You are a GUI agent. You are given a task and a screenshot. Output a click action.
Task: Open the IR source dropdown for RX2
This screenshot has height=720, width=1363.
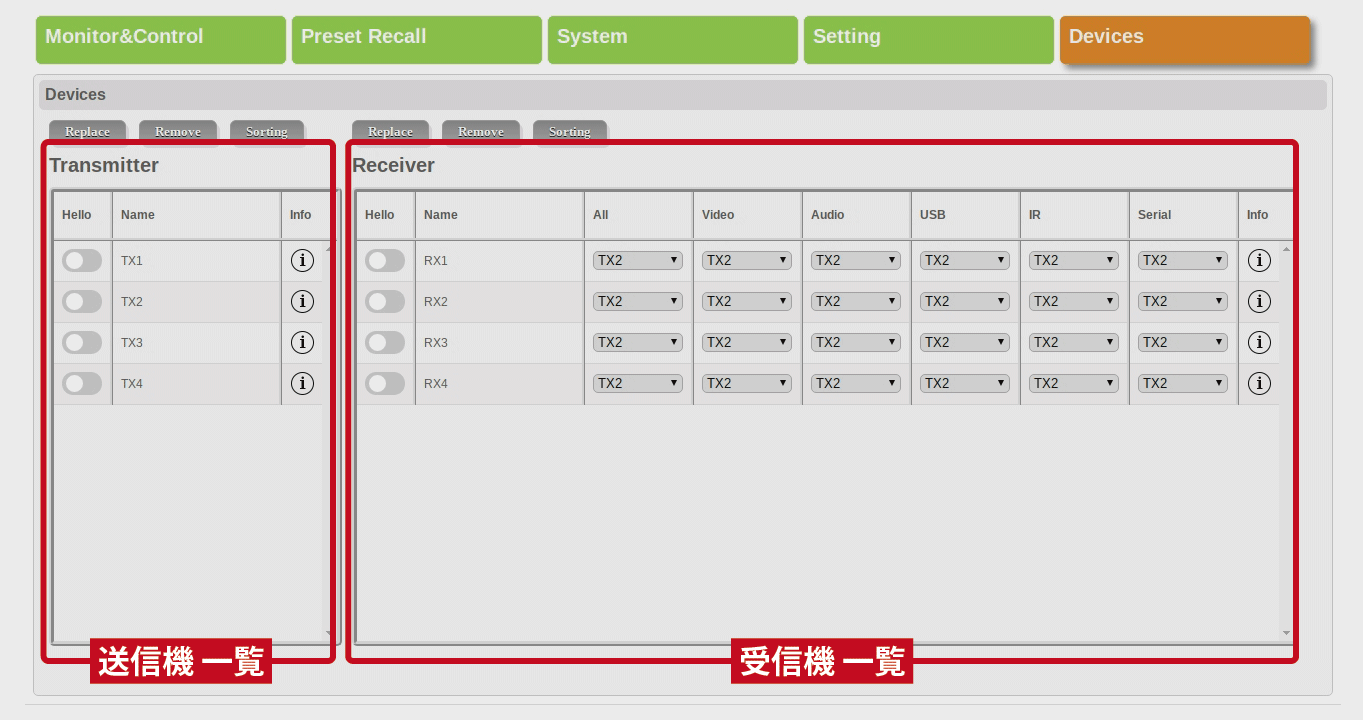(x=1074, y=301)
